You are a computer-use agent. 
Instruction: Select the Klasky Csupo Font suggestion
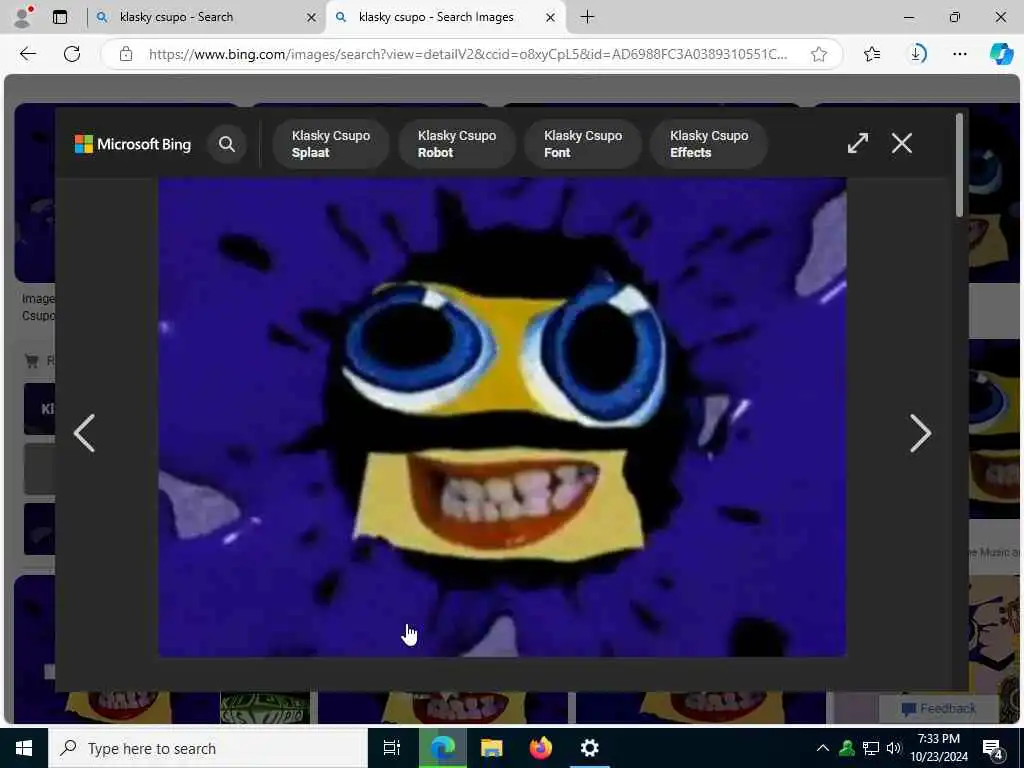[583, 144]
